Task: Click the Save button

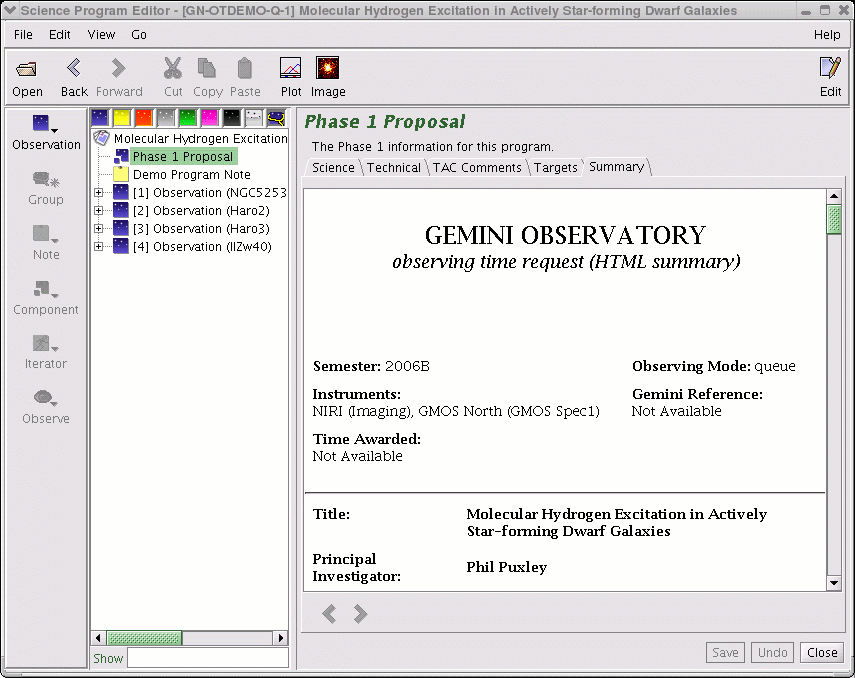Action: [x=725, y=652]
